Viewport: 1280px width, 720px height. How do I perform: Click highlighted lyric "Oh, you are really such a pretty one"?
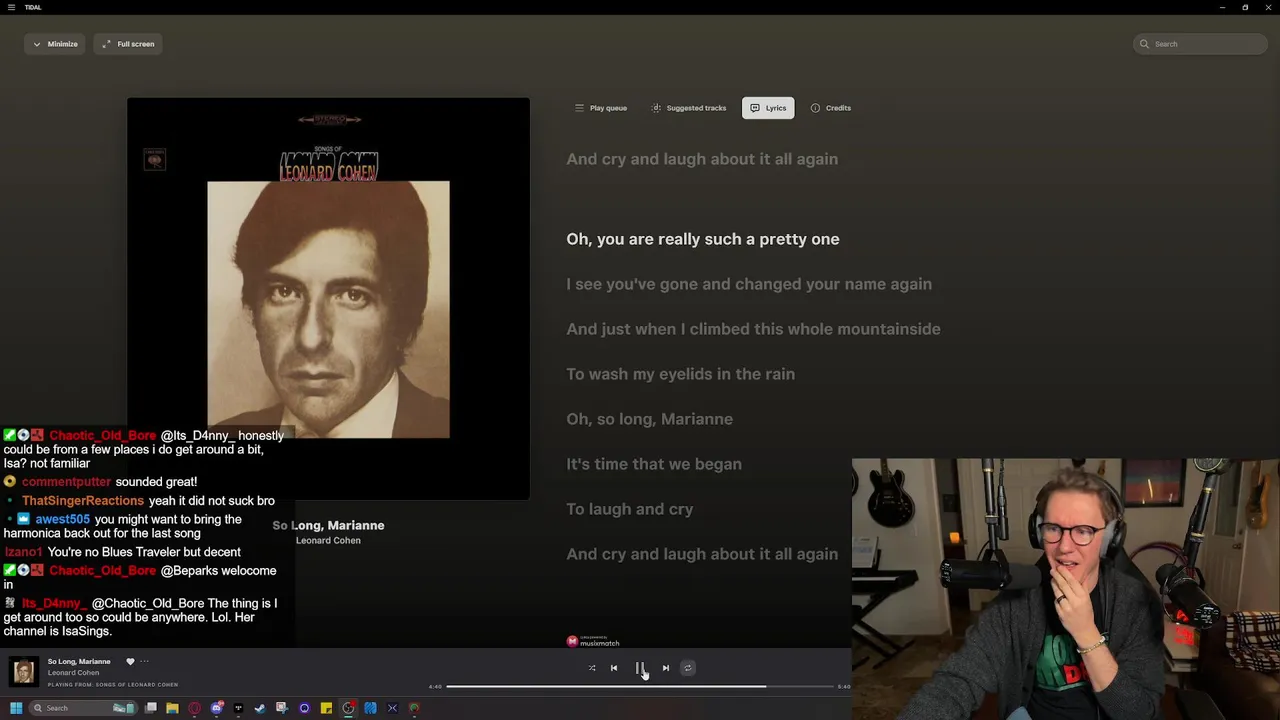click(703, 239)
